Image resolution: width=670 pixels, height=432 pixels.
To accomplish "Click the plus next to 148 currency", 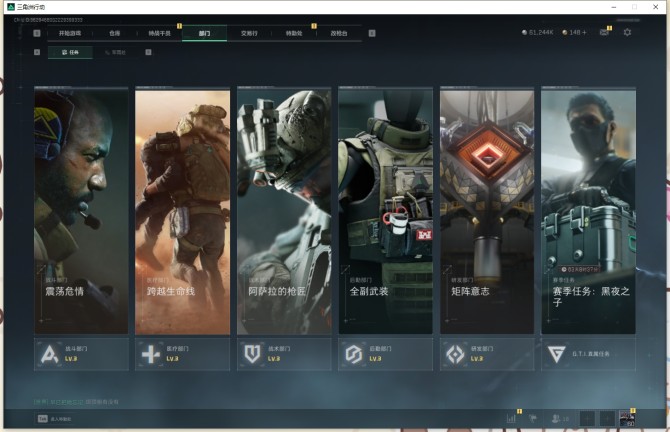I will point(584,32).
